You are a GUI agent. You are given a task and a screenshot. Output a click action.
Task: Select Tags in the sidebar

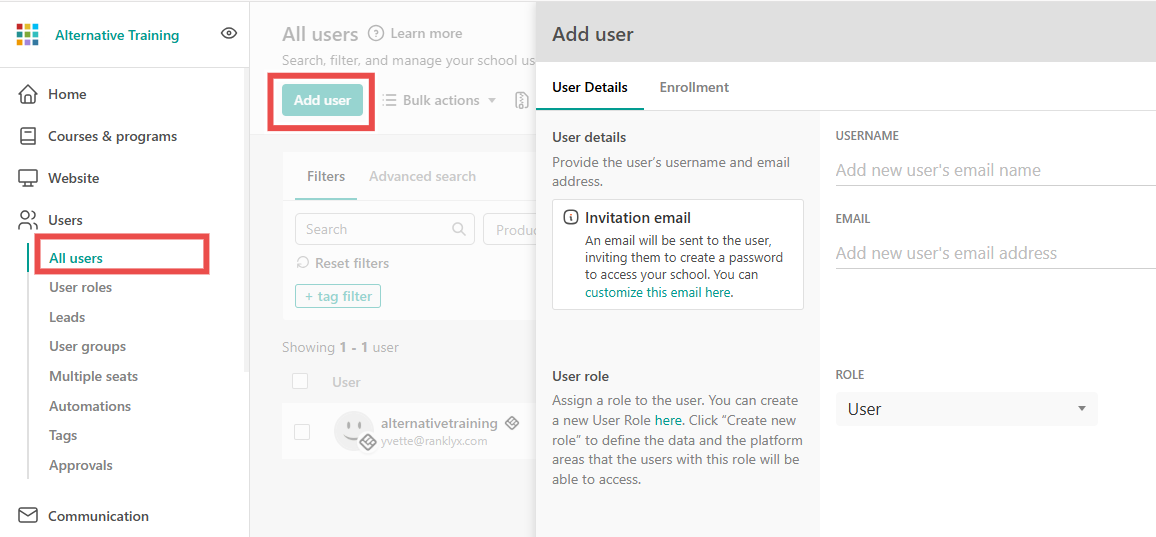(x=63, y=435)
